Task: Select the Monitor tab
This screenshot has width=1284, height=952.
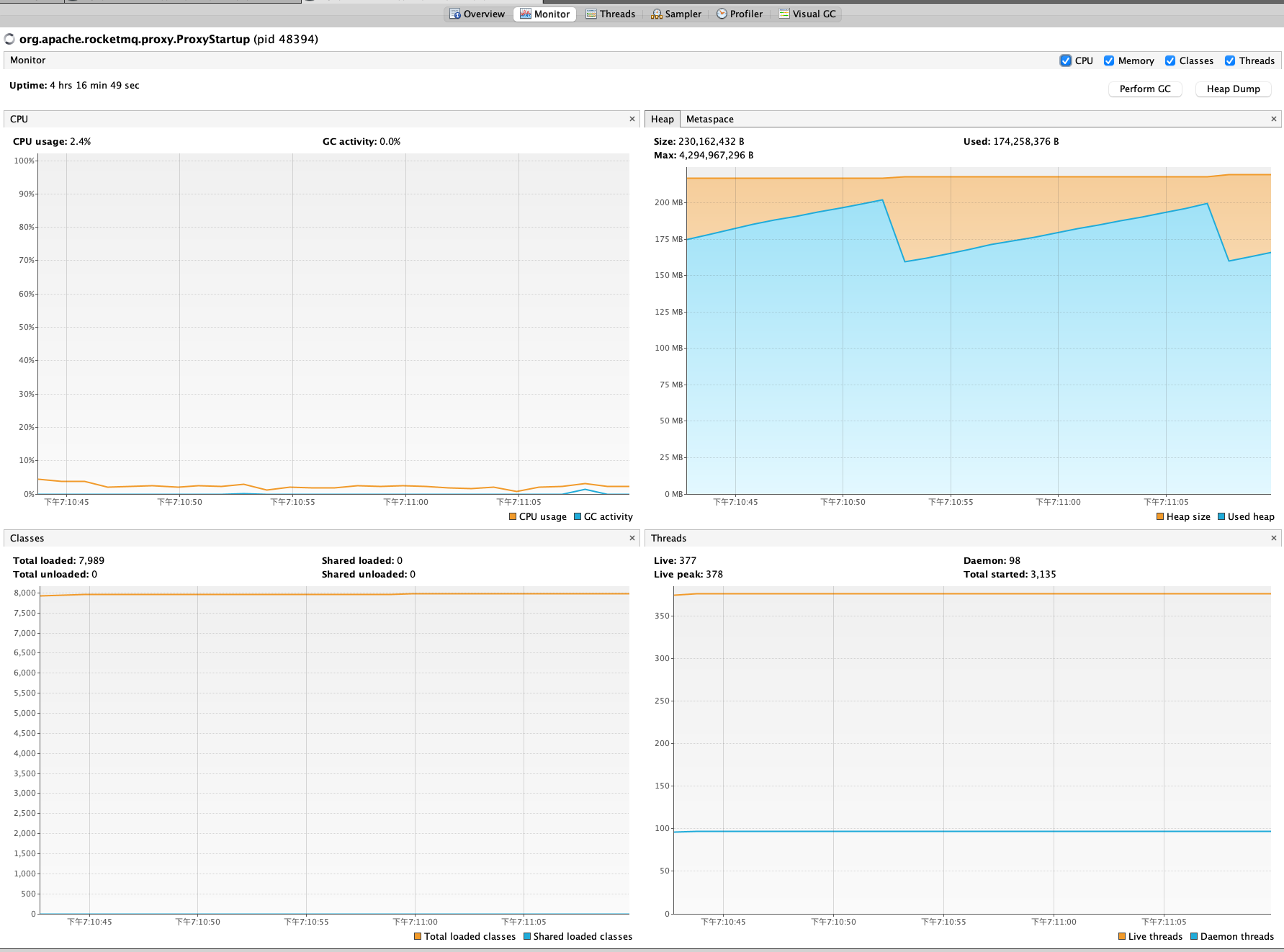Action: coord(544,14)
